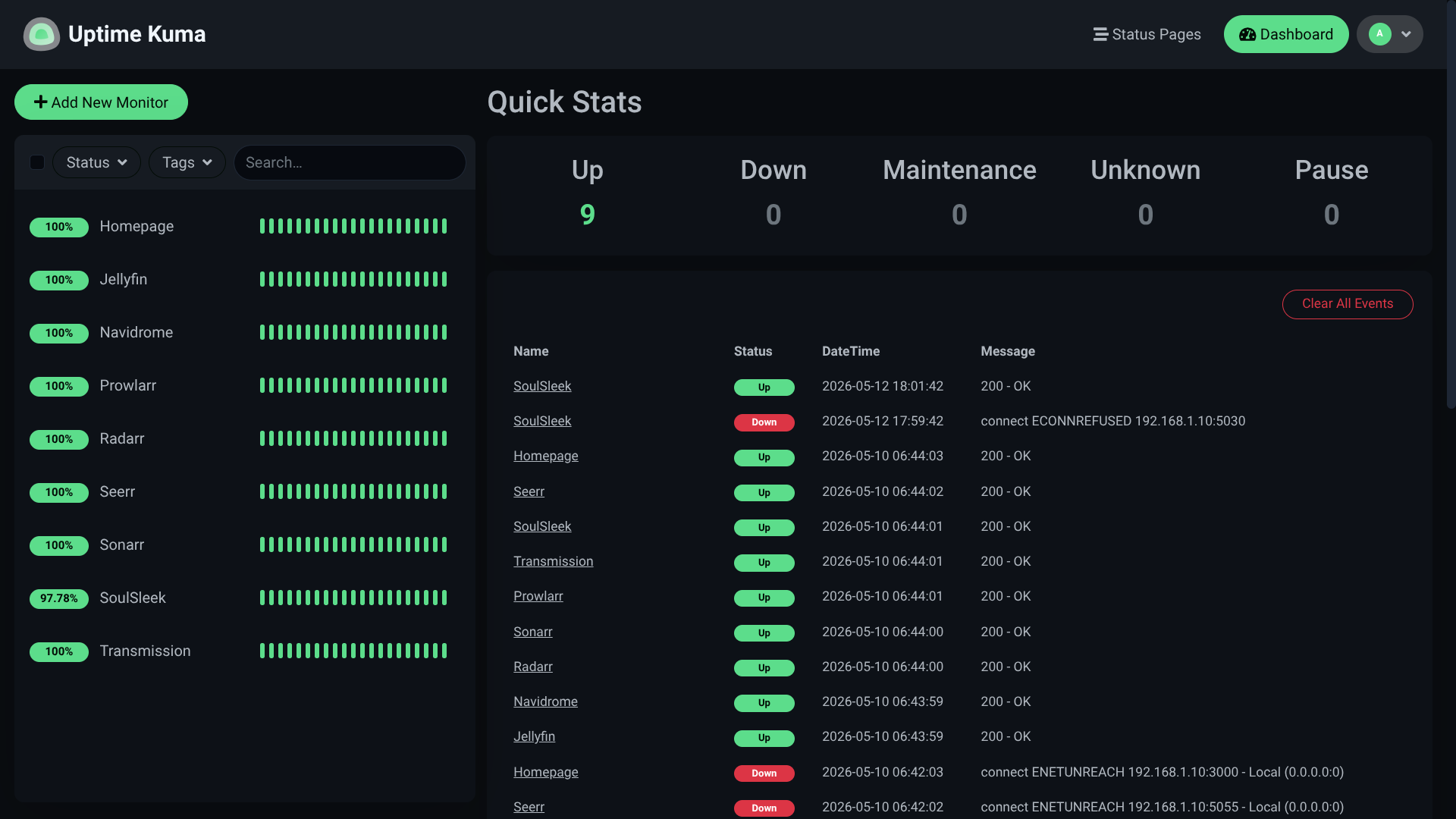Select the Jellyfin monitor in list
The image size is (1456, 819).
(x=244, y=279)
